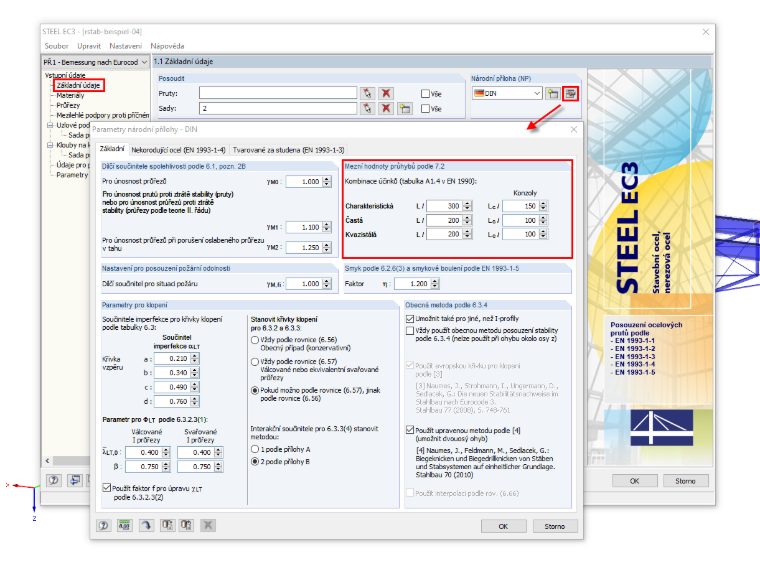Toggle 'Umožnit také pro jiné, než I-profily' checkbox
This screenshot has height=570, width=760.
tap(410, 319)
